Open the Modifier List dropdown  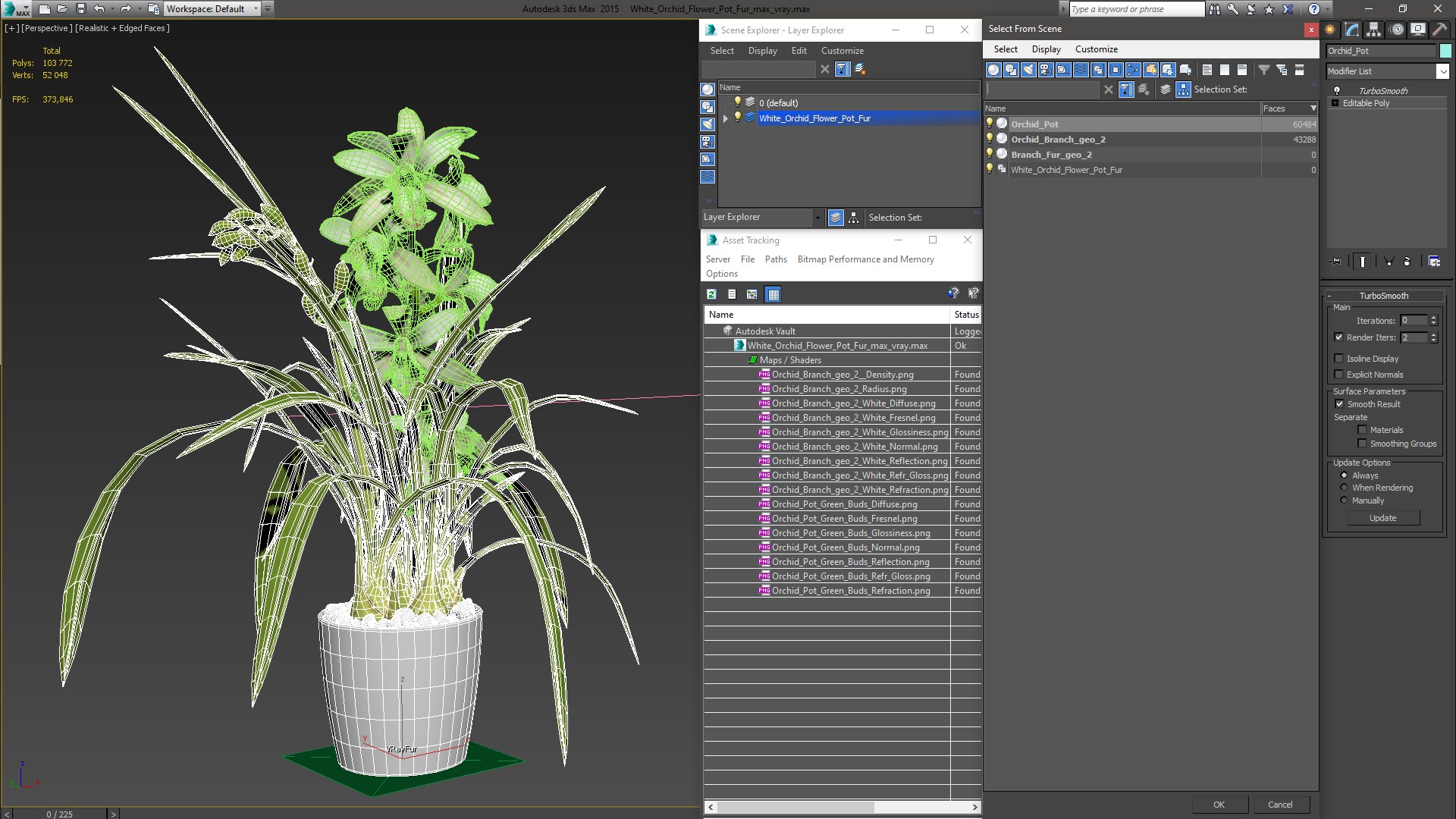tap(1442, 71)
